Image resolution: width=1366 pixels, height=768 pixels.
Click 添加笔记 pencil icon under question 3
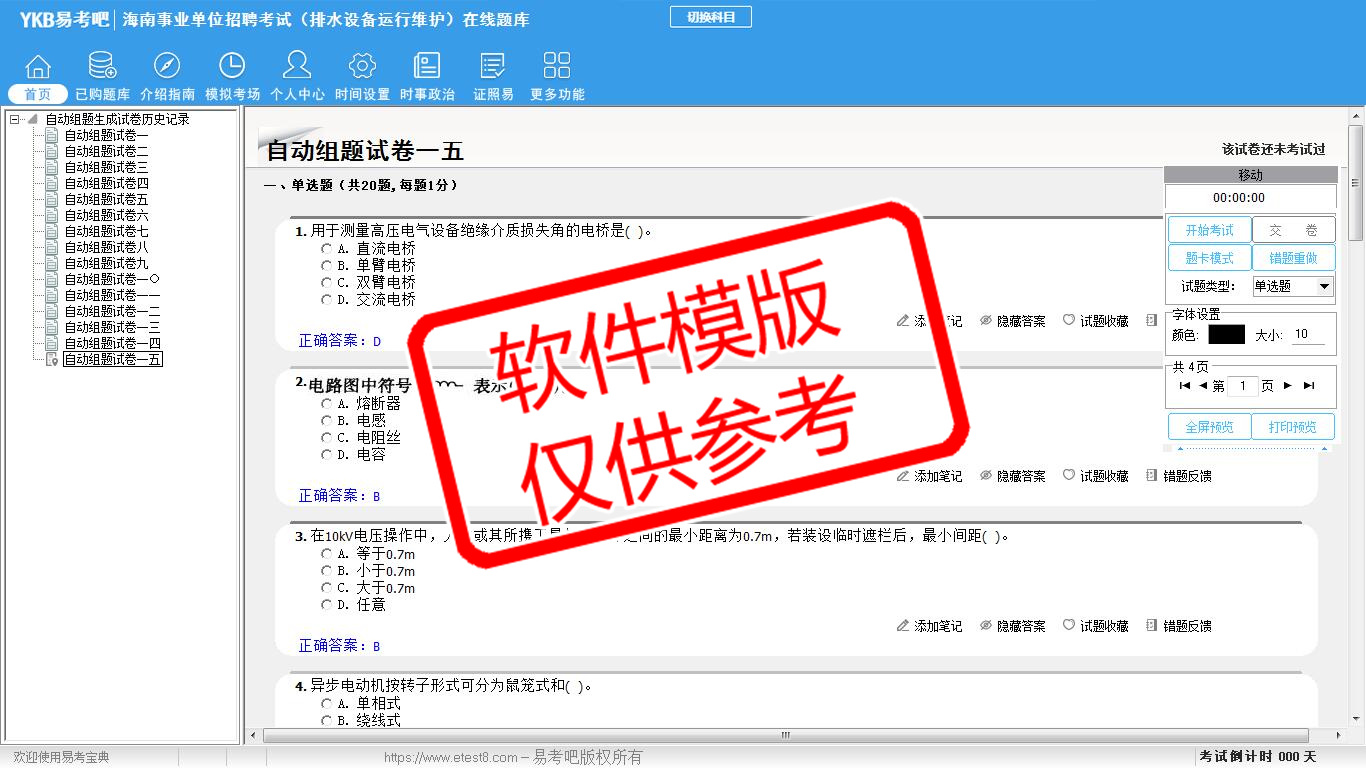tap(903, 626)
